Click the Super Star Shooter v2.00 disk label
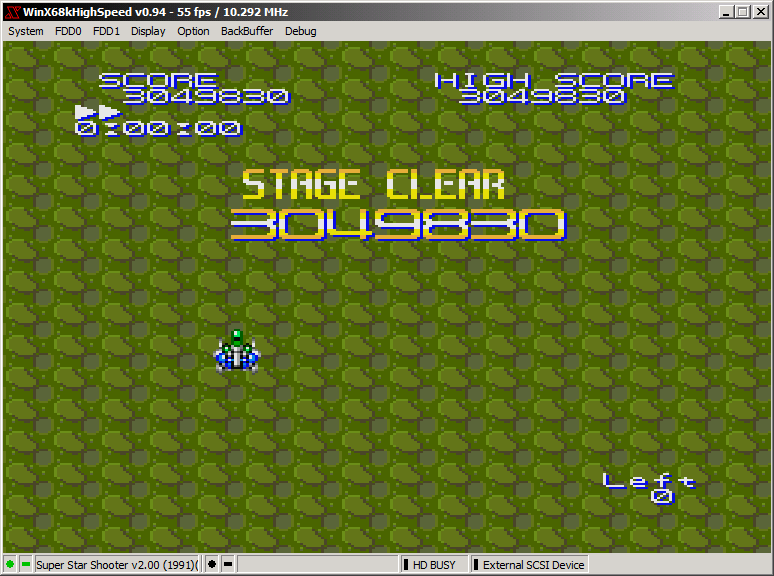Image resolution: width=774 pixels, height=576 pixels. click(x=117, y=565)
